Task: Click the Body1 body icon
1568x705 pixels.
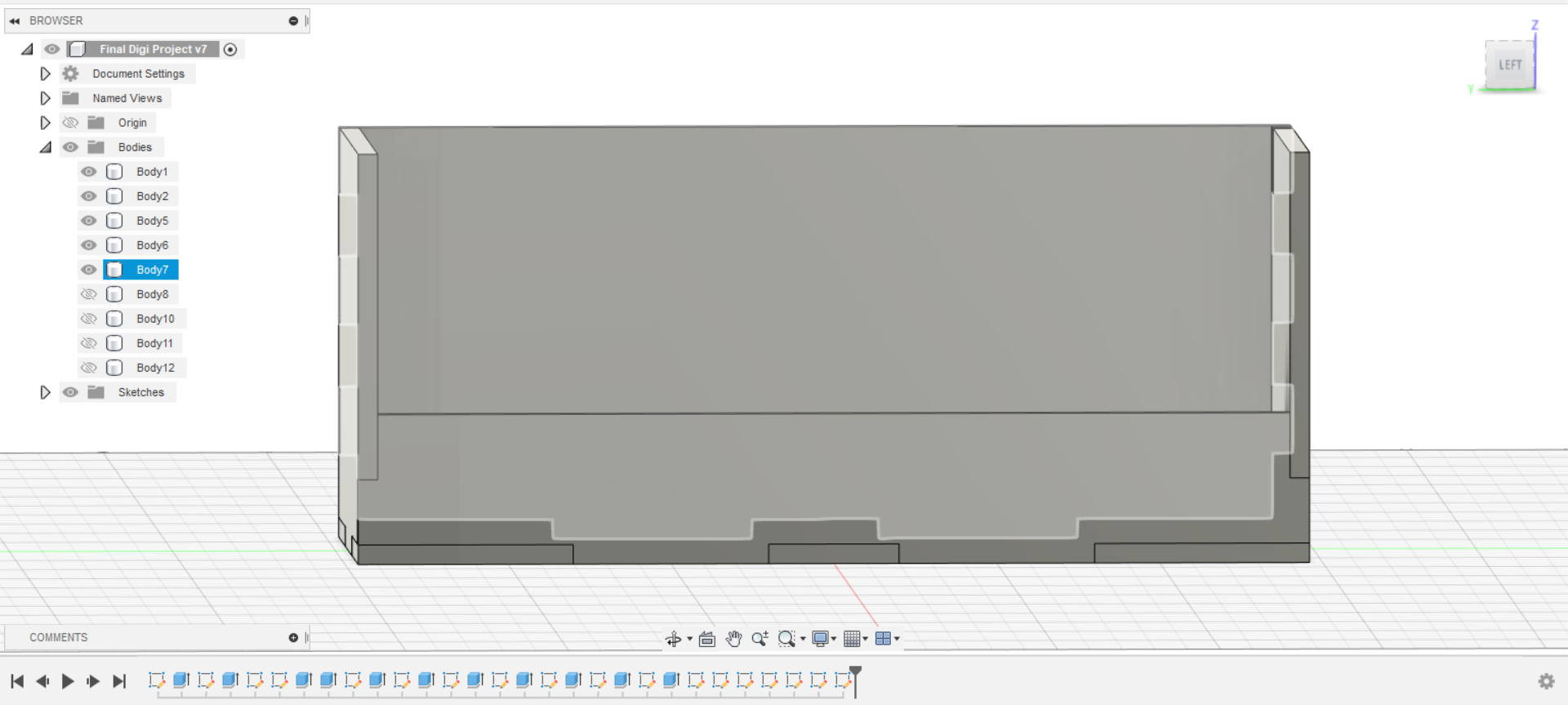Action: [115, 172]
